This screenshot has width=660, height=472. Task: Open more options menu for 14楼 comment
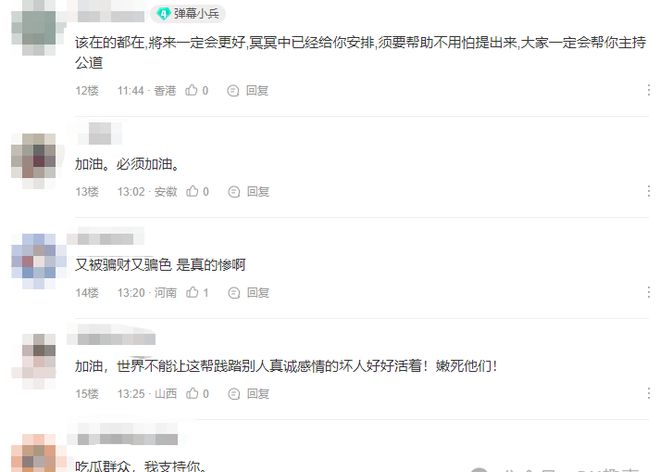coord(649,292)
